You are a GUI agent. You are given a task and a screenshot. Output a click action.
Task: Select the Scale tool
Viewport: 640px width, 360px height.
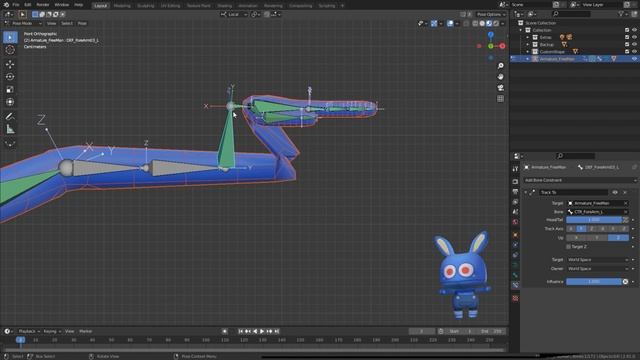(10, 89)
